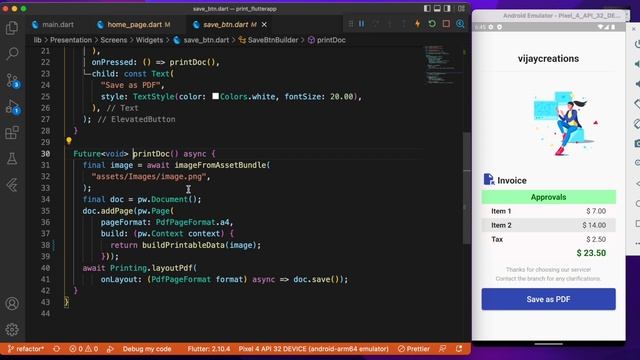Open the Search view in activity bar
This screenshot has height=360, width=640.
coord(12,53)
